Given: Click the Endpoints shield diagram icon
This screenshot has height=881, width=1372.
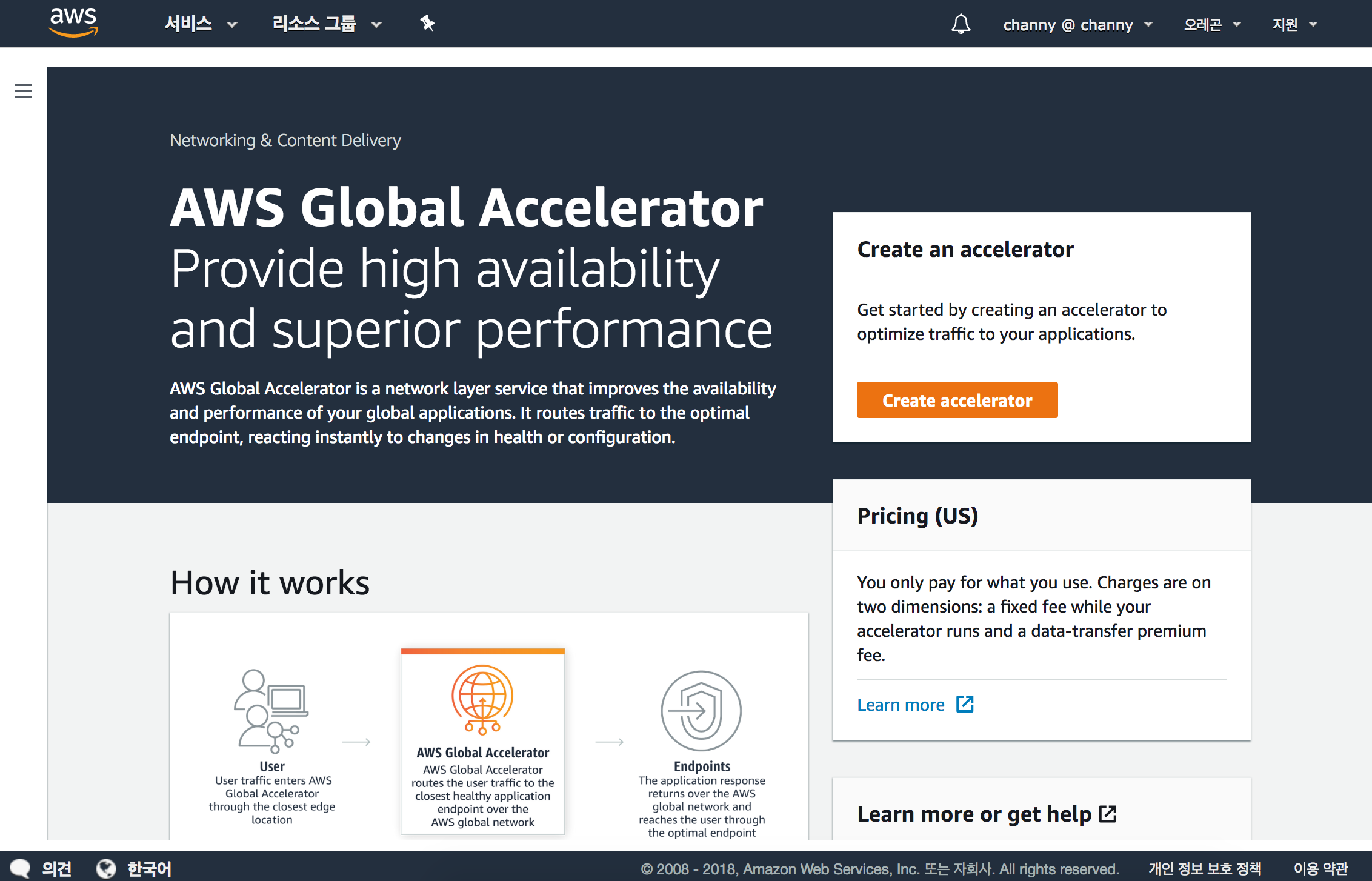Looking at the screenshot, I should pos(701,711).
